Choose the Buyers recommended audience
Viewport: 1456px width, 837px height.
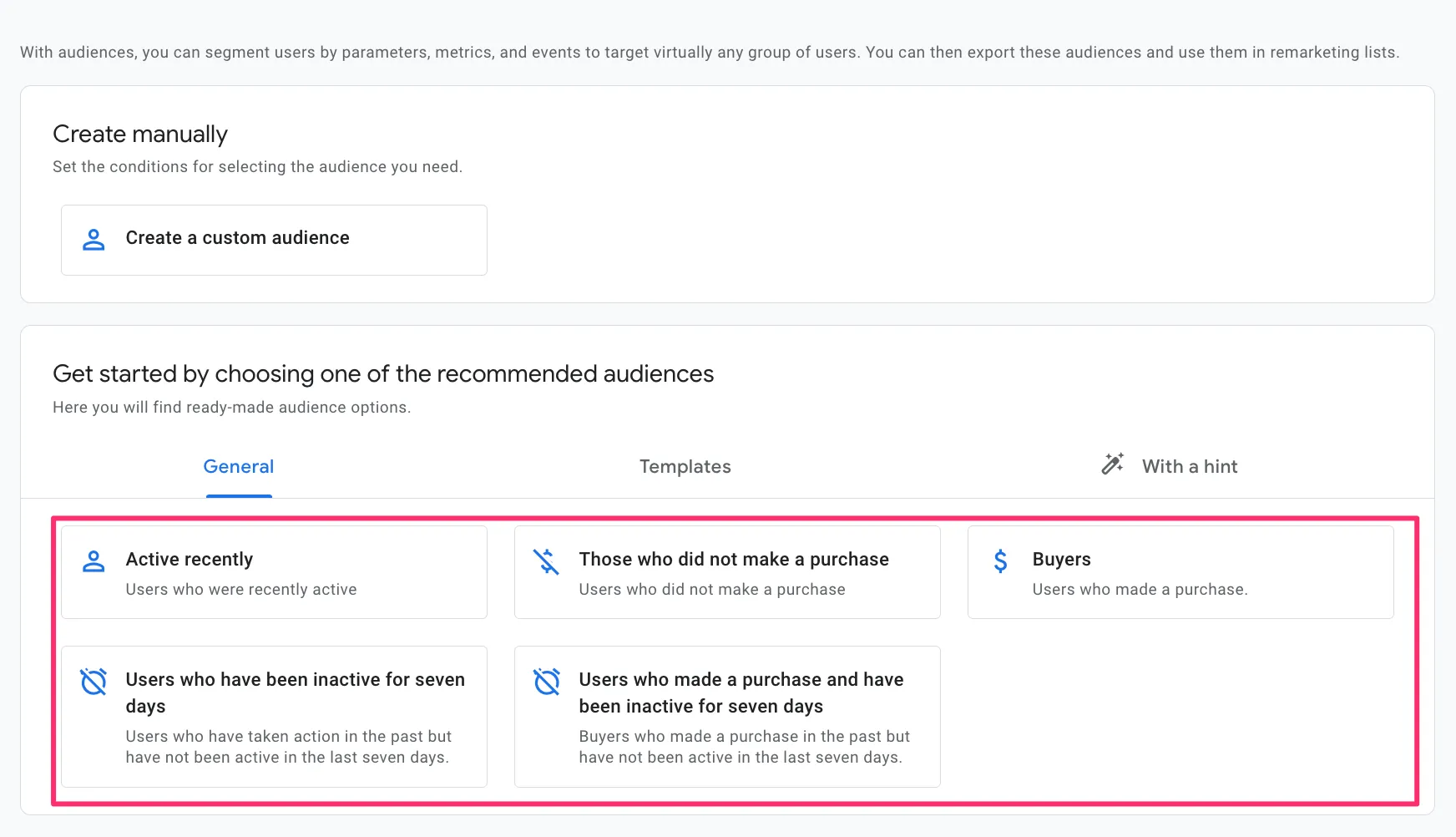pyautogui.click(x=1180, y=571)
